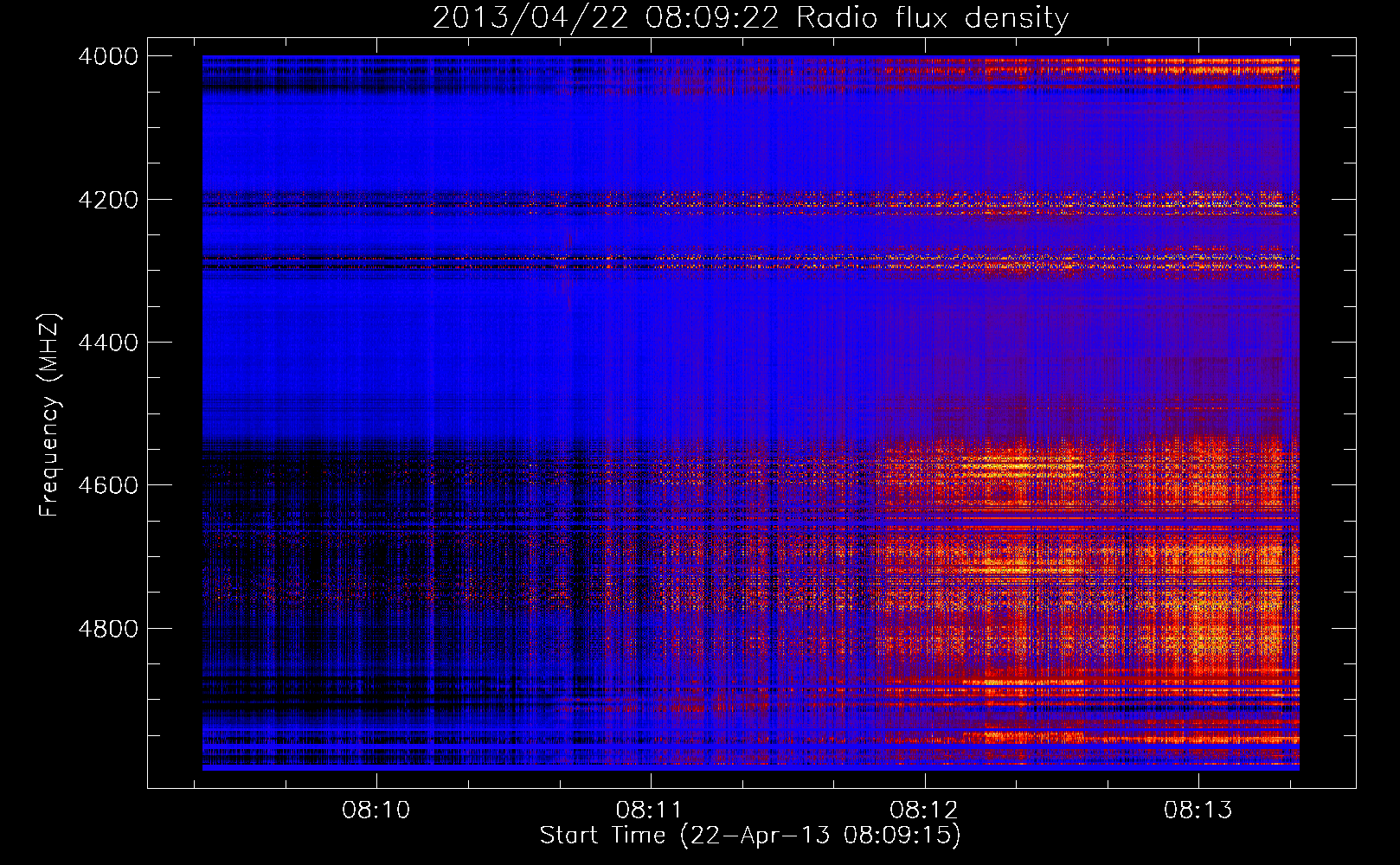This screenshot has height=865, width=1400.
Task: Select the 4800 frequency axis label
Action: click(x=108, y=628)
